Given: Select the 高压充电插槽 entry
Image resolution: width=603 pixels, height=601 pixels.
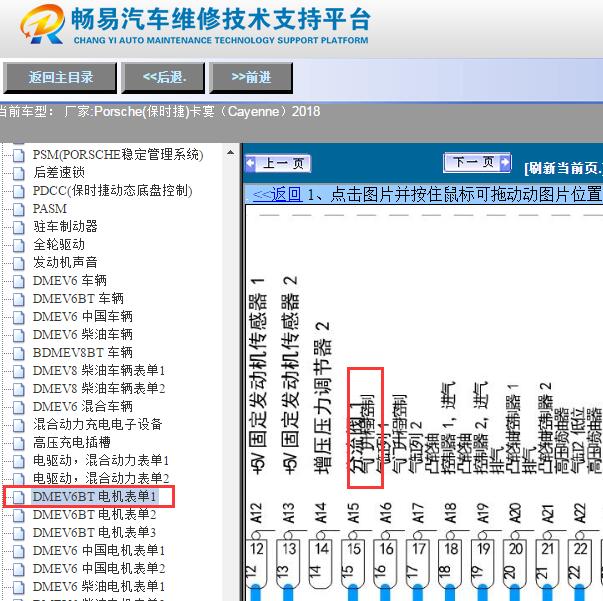Looking at the screenshot, I should [72, 442].
